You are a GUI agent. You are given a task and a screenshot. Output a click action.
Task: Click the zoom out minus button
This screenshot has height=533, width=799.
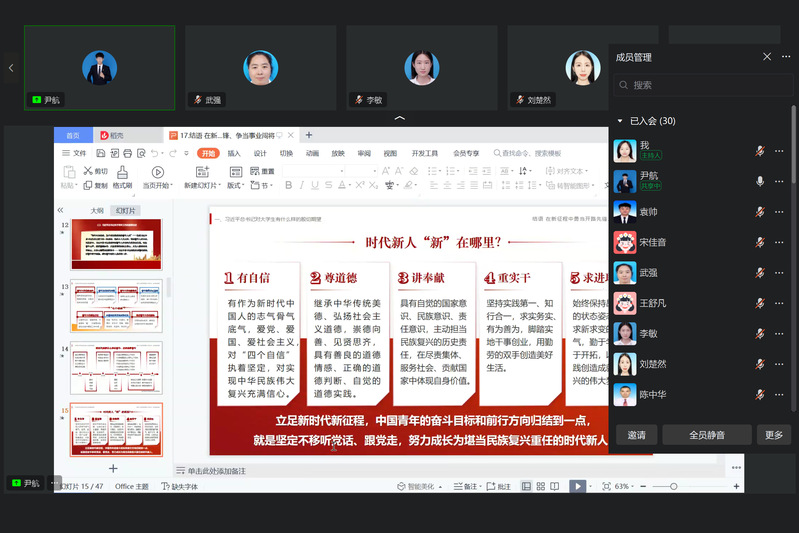[x=643, y=486]
